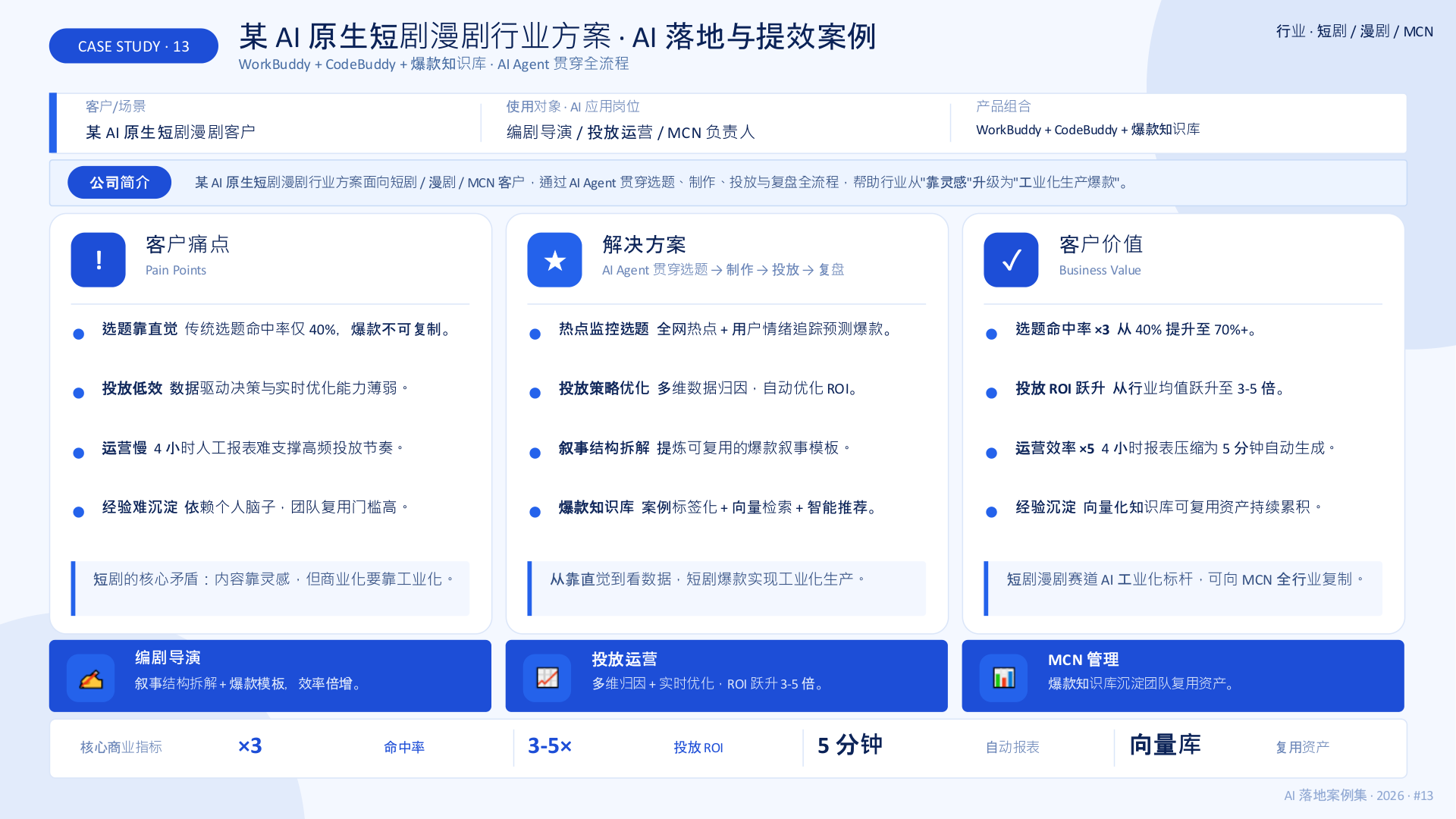Click the CASE STUDY · 13 badge
The width and height of the screenshot is (1456, 819).
pyautogui.click(x=133, y=46)
